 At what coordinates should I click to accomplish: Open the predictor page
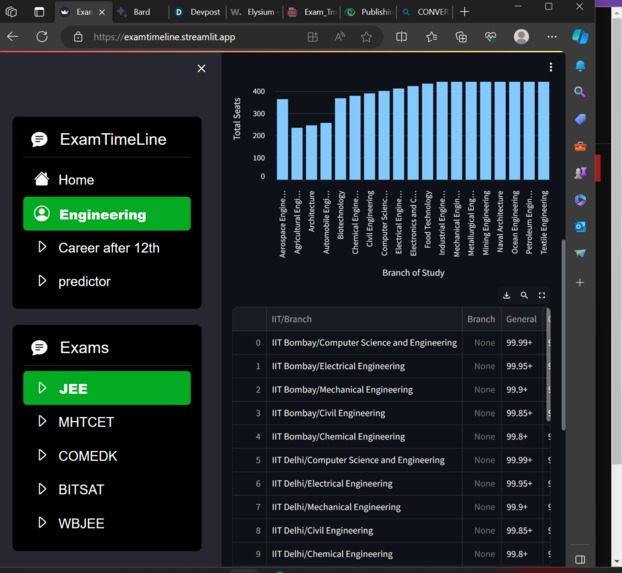(107, 281)
